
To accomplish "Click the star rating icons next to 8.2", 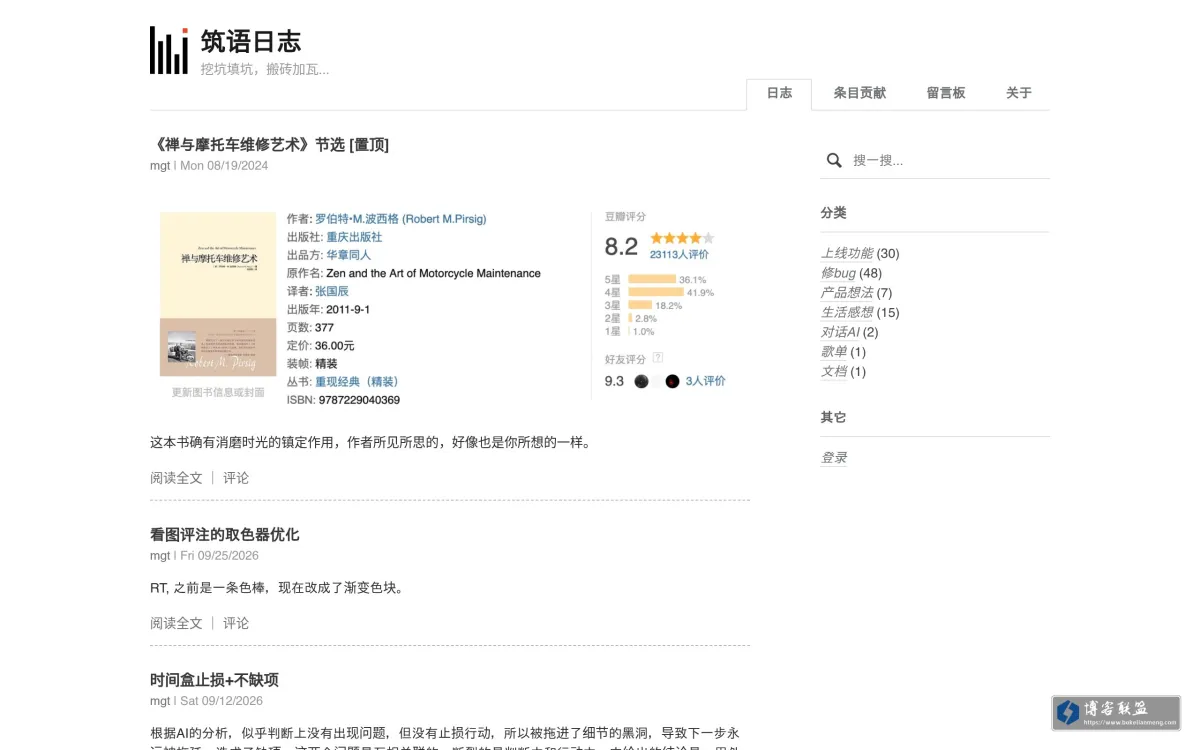I will (x=682, y=238).
